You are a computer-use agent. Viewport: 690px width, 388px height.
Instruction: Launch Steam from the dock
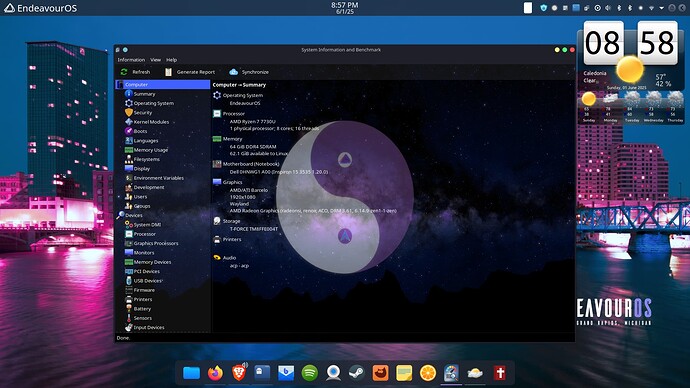pyautogui.click(x=356, y=373)
